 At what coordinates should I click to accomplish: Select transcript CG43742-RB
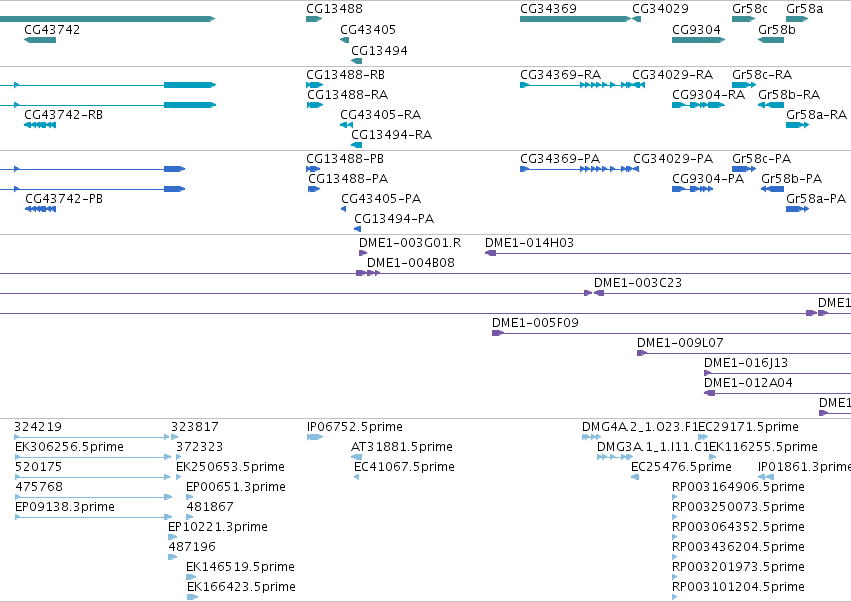click(63, 115)
